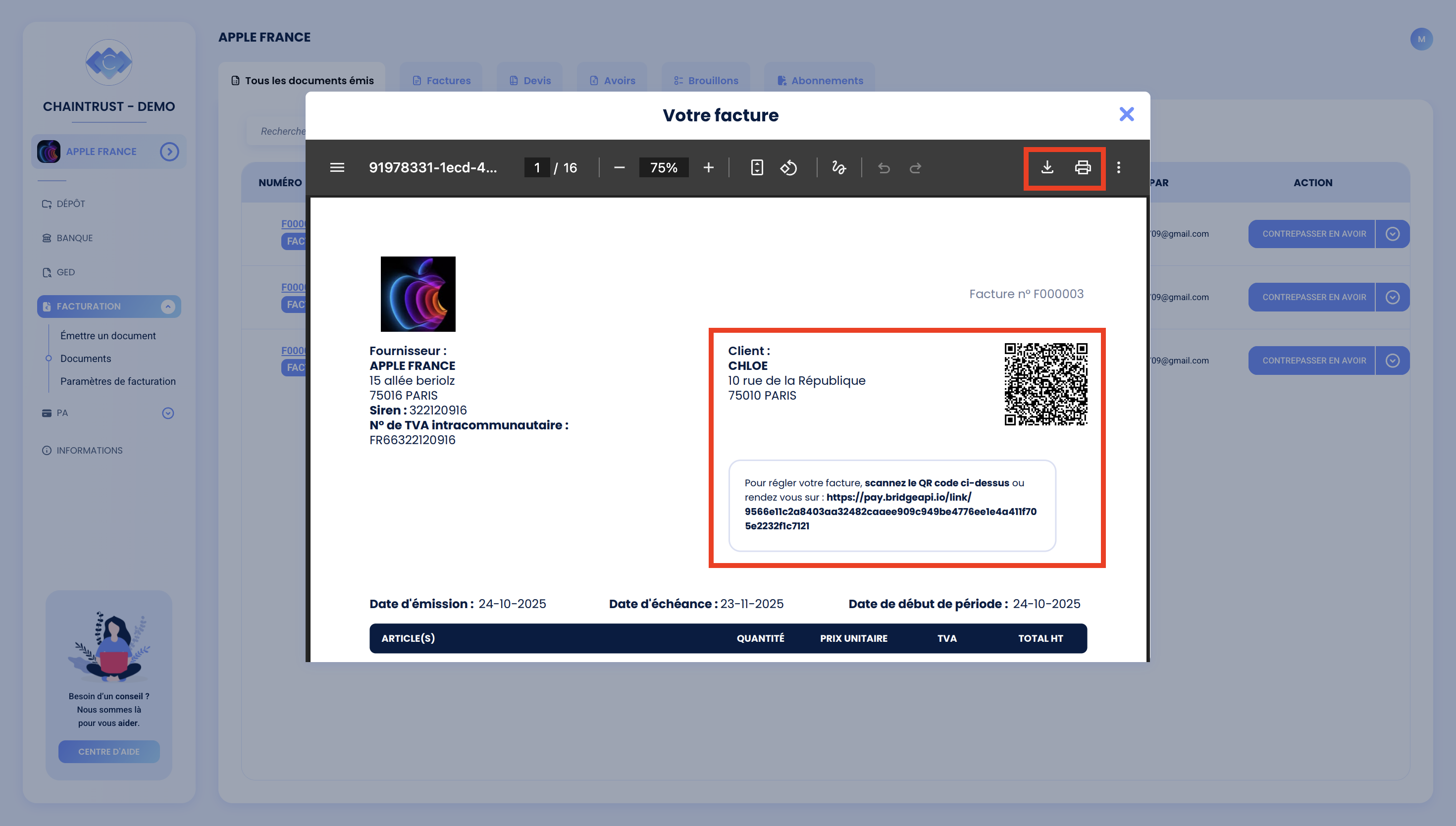The width and height of the screenshot is (1456, 826).
Task: Undo the last PDF annotation
Action: [884, 167]
